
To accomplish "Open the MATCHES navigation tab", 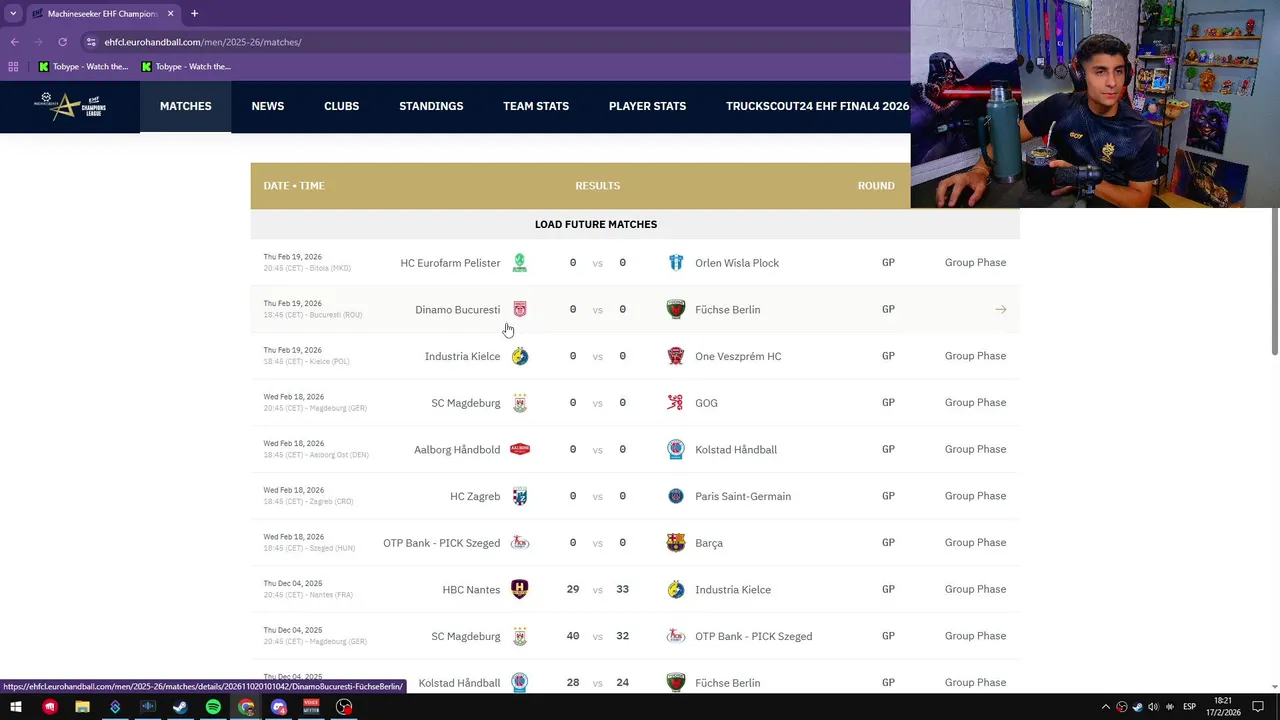I will [x=185, y=106].
